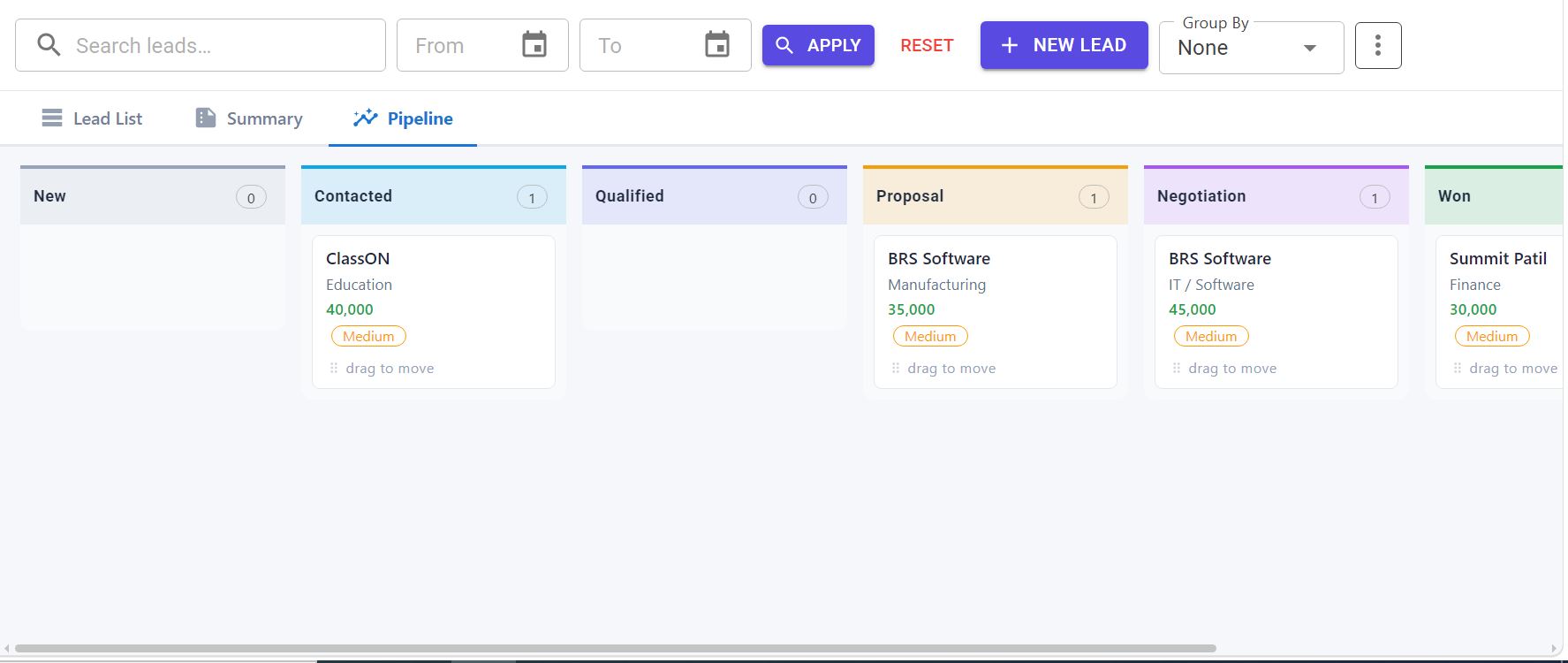1568x663 pixels.
Task: Click the search magnifier icon in leads field
Action: (x=49, y=45)
